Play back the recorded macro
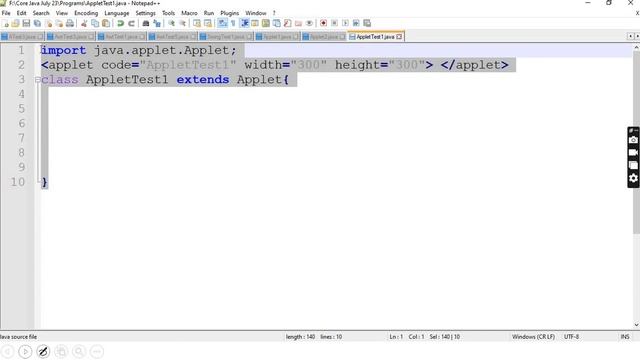The width and height of the screenshot is (640, 360). coord(345,23)
